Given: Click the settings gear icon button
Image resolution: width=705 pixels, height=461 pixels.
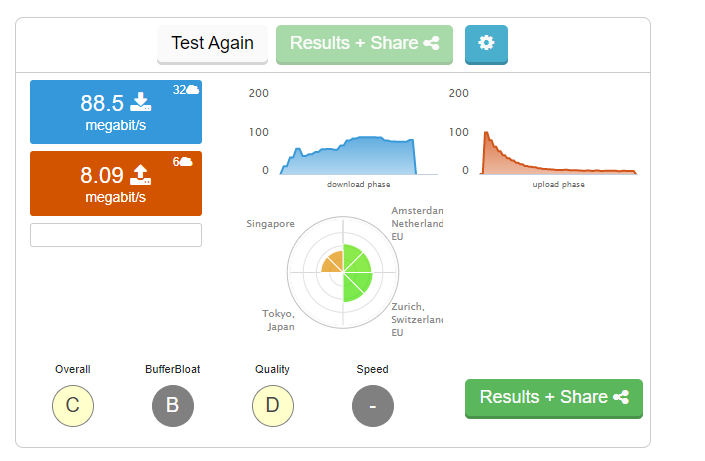Looking at the screenshot, I should 486,44.
